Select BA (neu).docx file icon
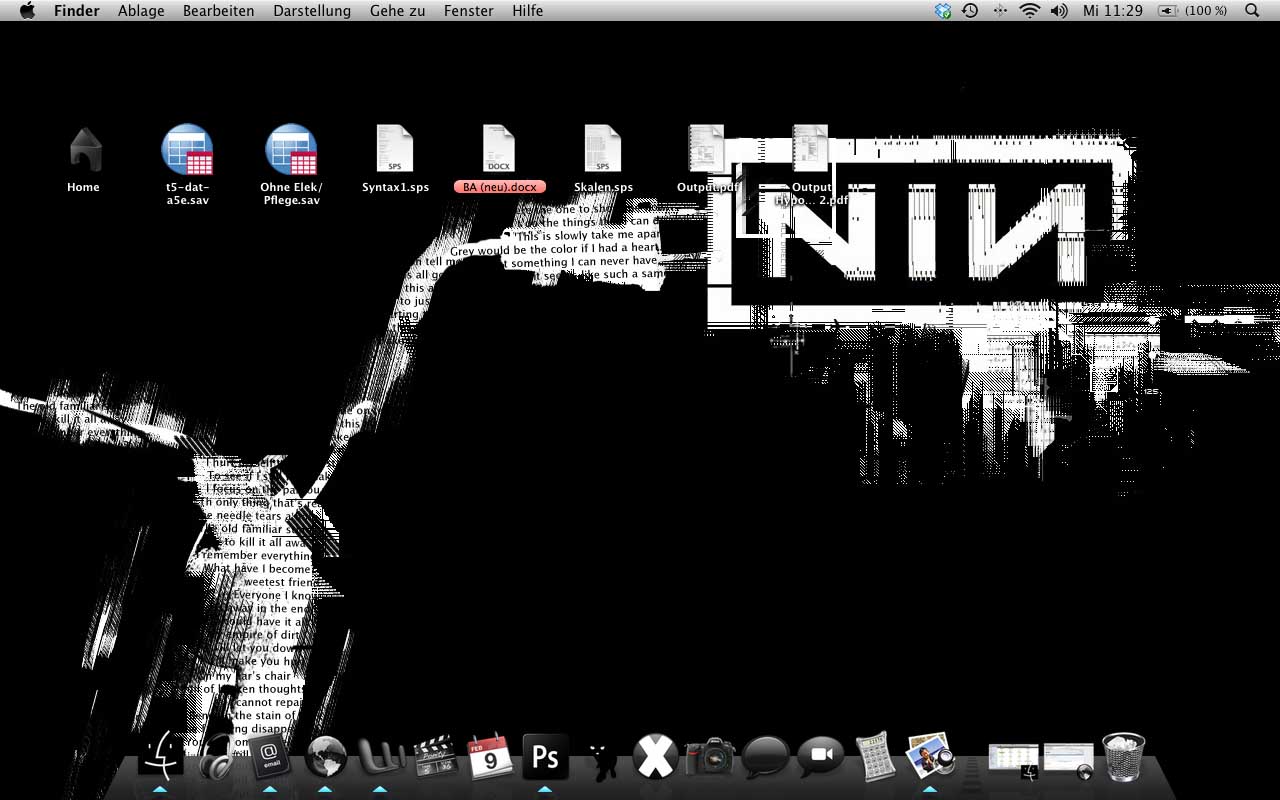This screenshot has width=1280, height=800. [499, 149]
